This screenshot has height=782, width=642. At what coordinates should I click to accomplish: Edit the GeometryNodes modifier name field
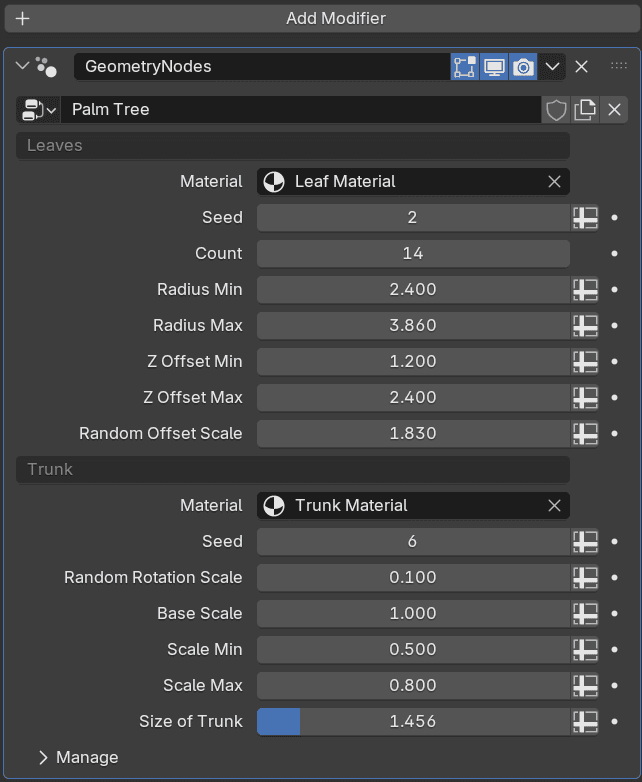point(262,66)
